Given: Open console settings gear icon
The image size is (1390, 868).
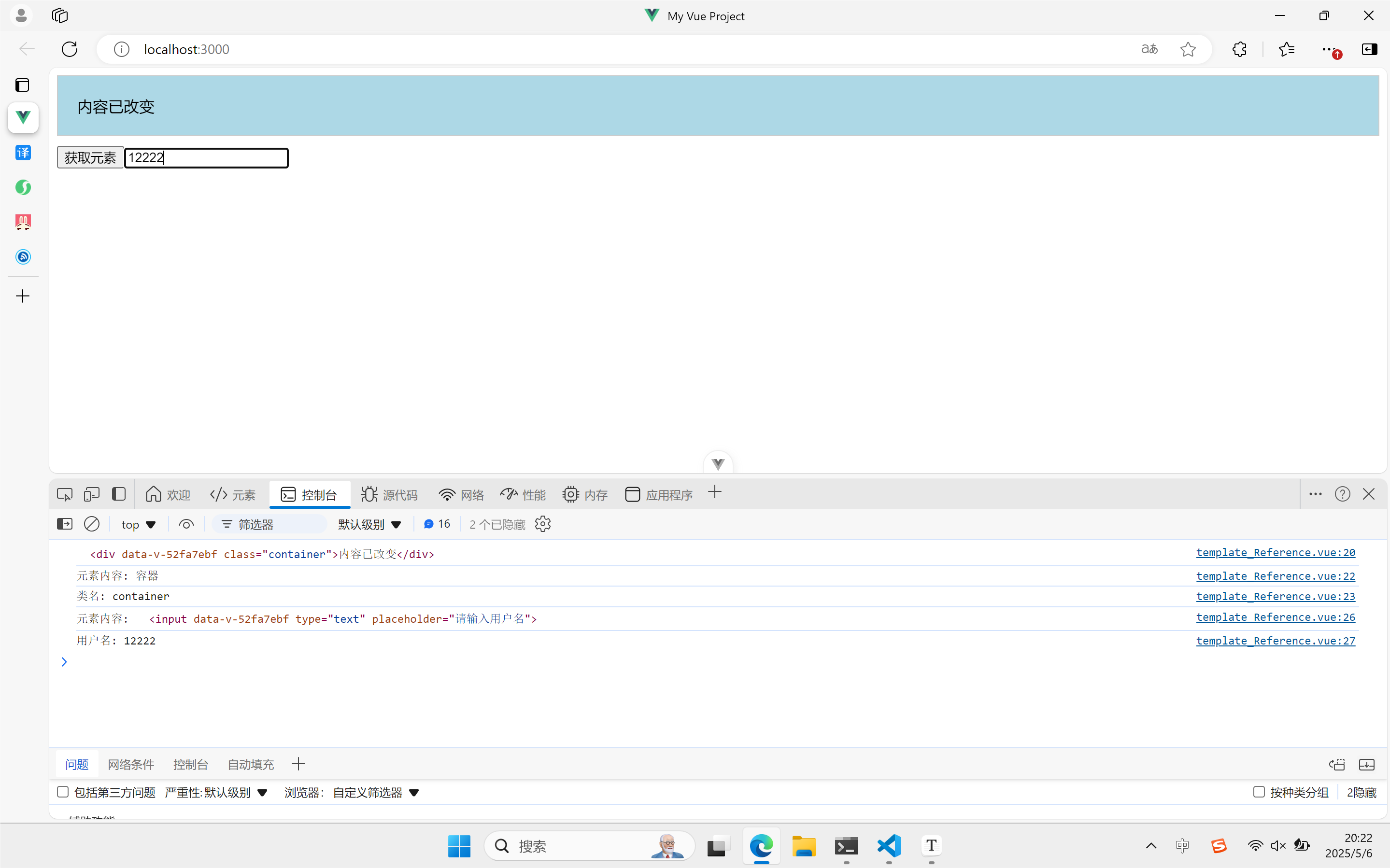Looking at the screenshot, I should click(542, 524).
